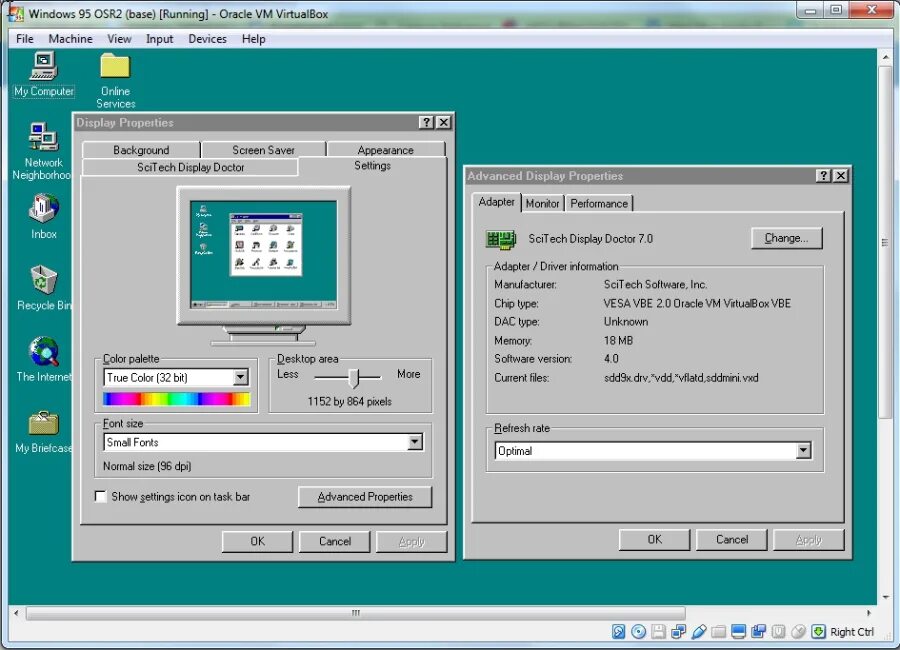This screenshot has width=900, height=650.
Task: Select the Adapter tab
Action: tap(496, 202)
